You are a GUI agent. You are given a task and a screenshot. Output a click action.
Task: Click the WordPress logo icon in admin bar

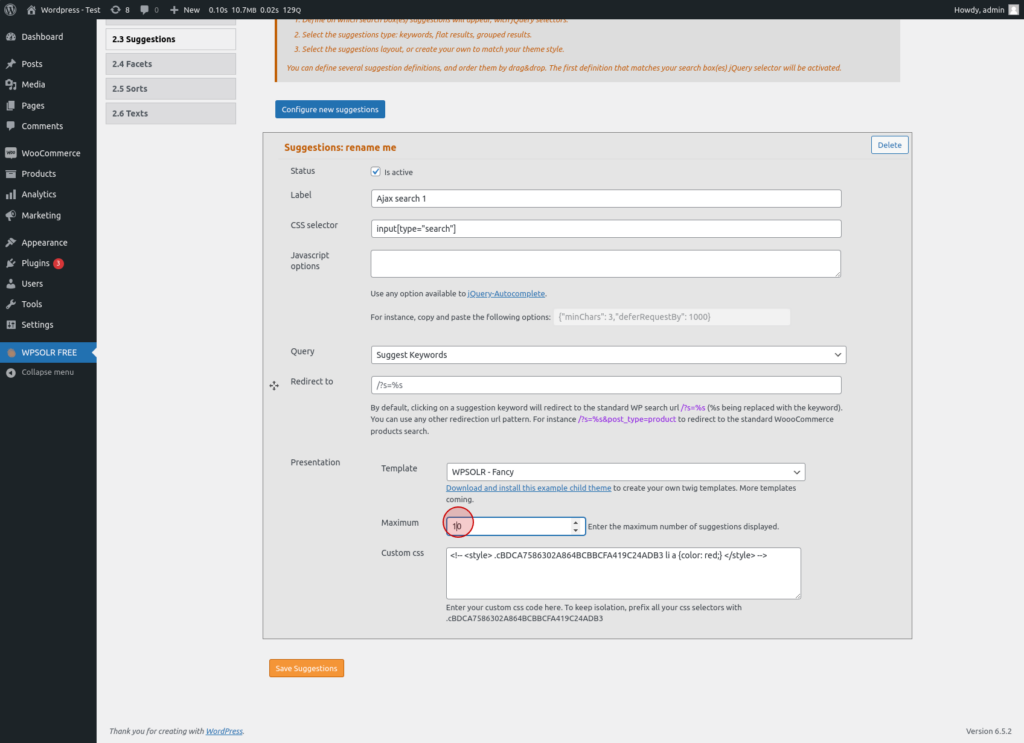coord(10,10)
